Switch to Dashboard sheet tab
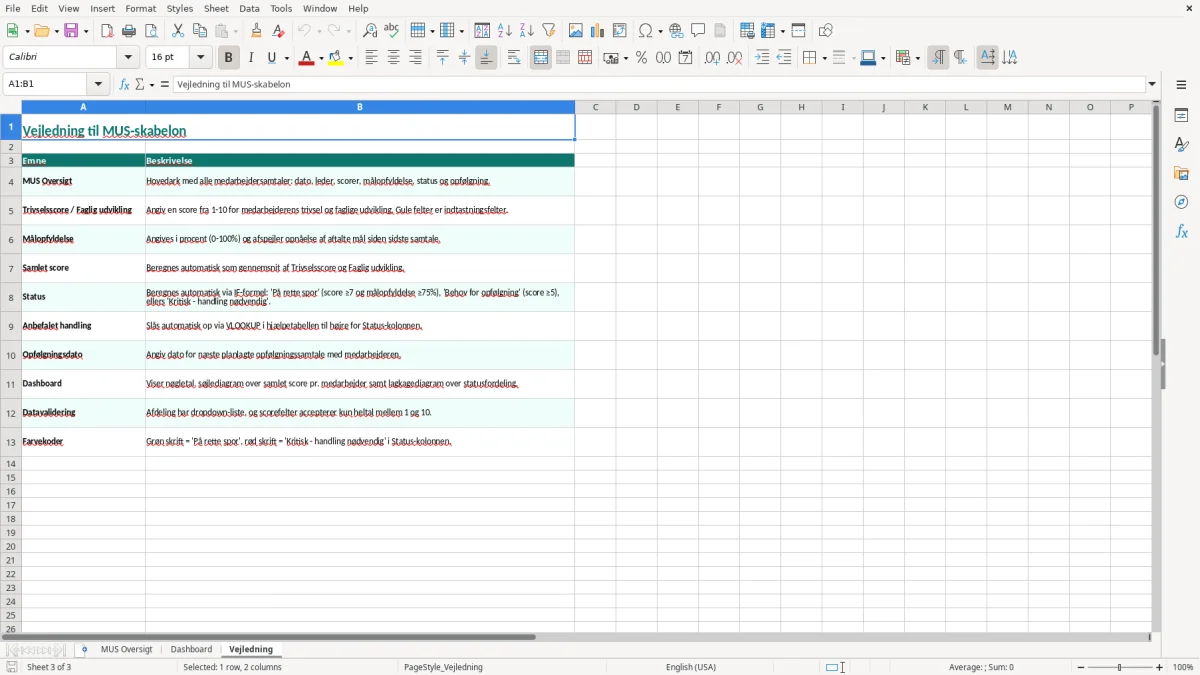Image resolution: width=1200 pixels, height=675 pixels. pyautogui.click(x=192, y=649)
